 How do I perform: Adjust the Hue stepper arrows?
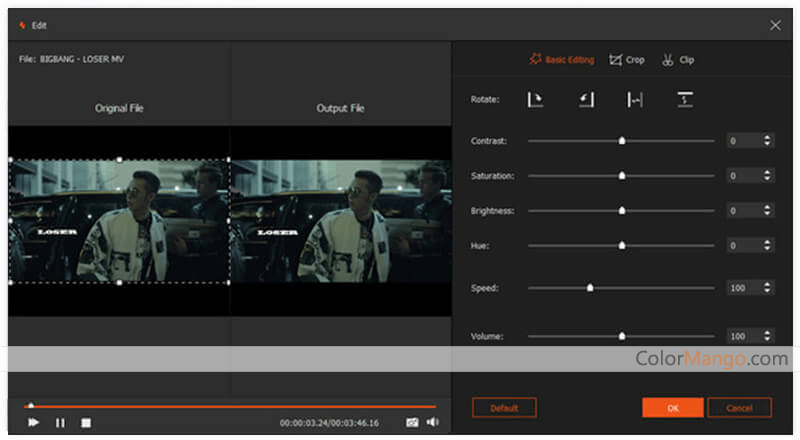click(767, 246)
